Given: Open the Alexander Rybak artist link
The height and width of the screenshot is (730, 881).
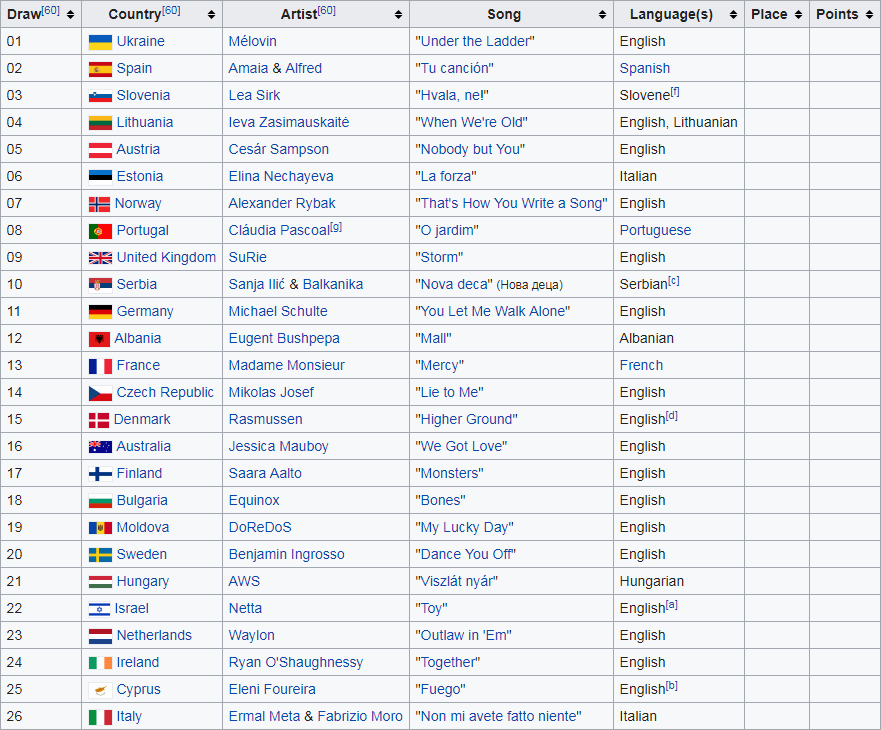Looking at the screenshot, I should tap(281, 203).
